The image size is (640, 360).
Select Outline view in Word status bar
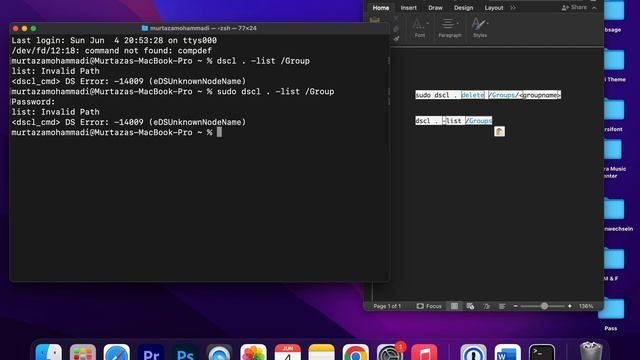pyautogui.click(x=486, y=306)
